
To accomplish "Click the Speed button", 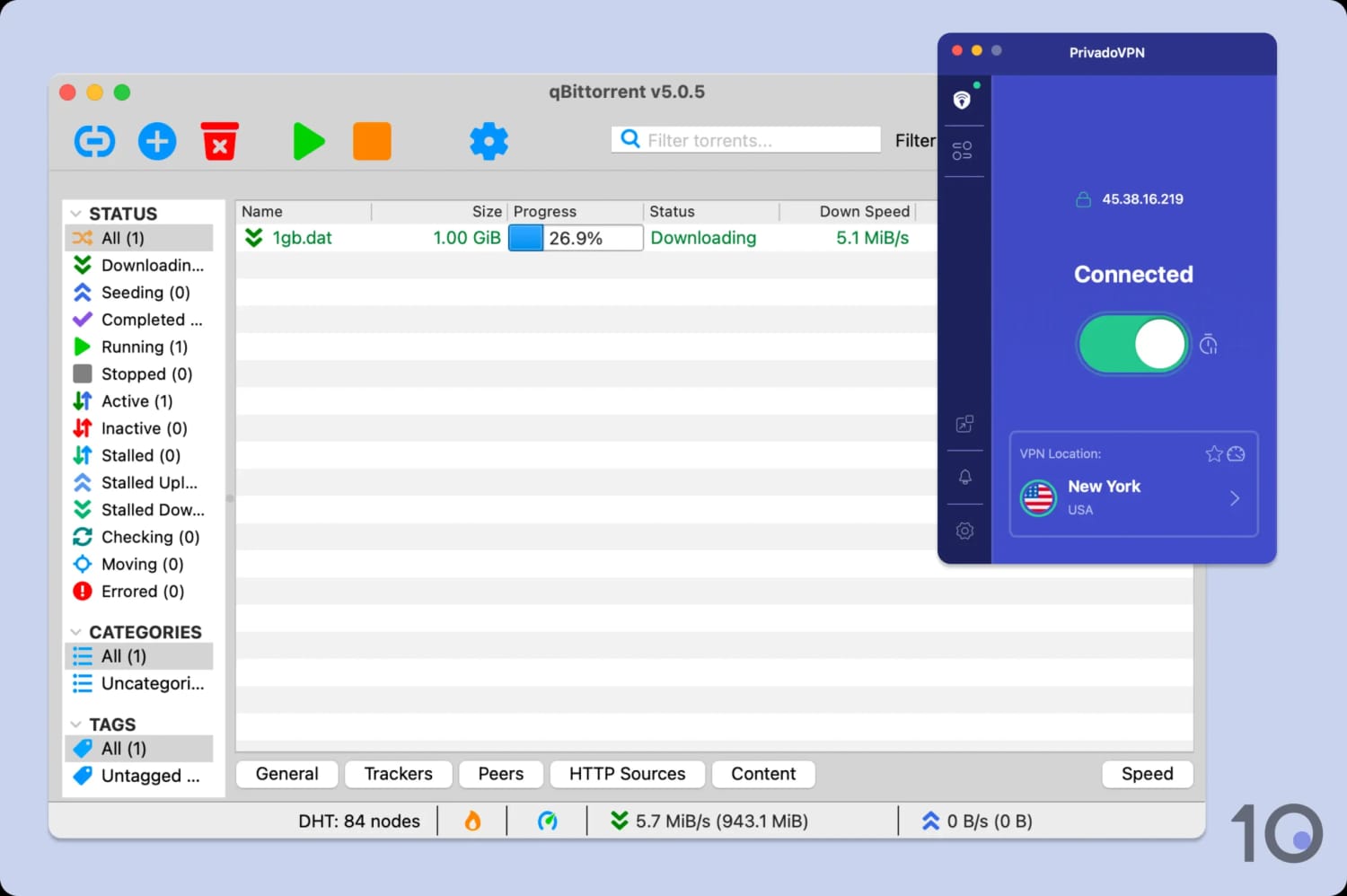I will (x=1147, y=773).
